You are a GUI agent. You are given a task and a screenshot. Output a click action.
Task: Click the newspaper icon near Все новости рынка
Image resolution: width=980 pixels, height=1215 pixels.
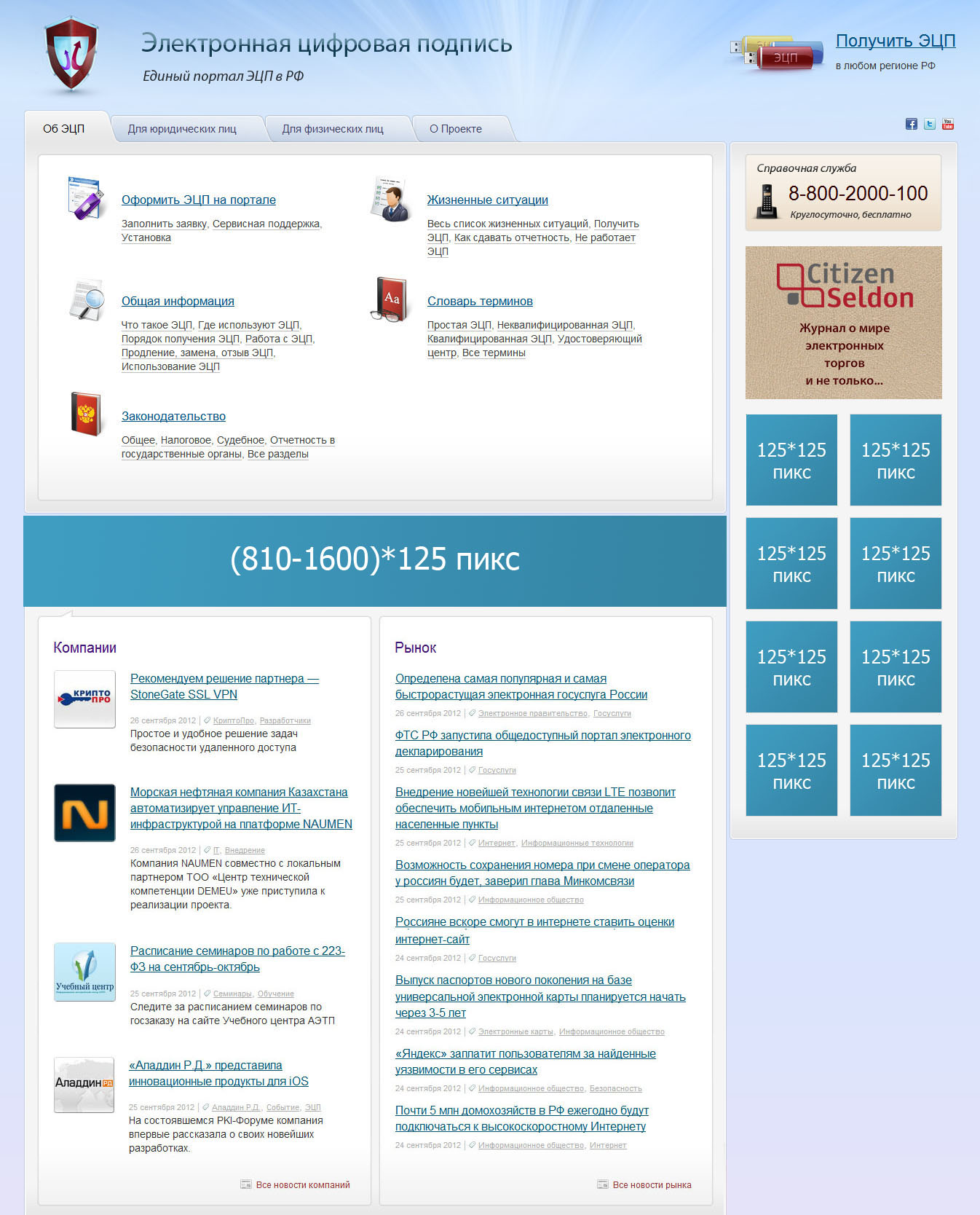point(603,1184)
